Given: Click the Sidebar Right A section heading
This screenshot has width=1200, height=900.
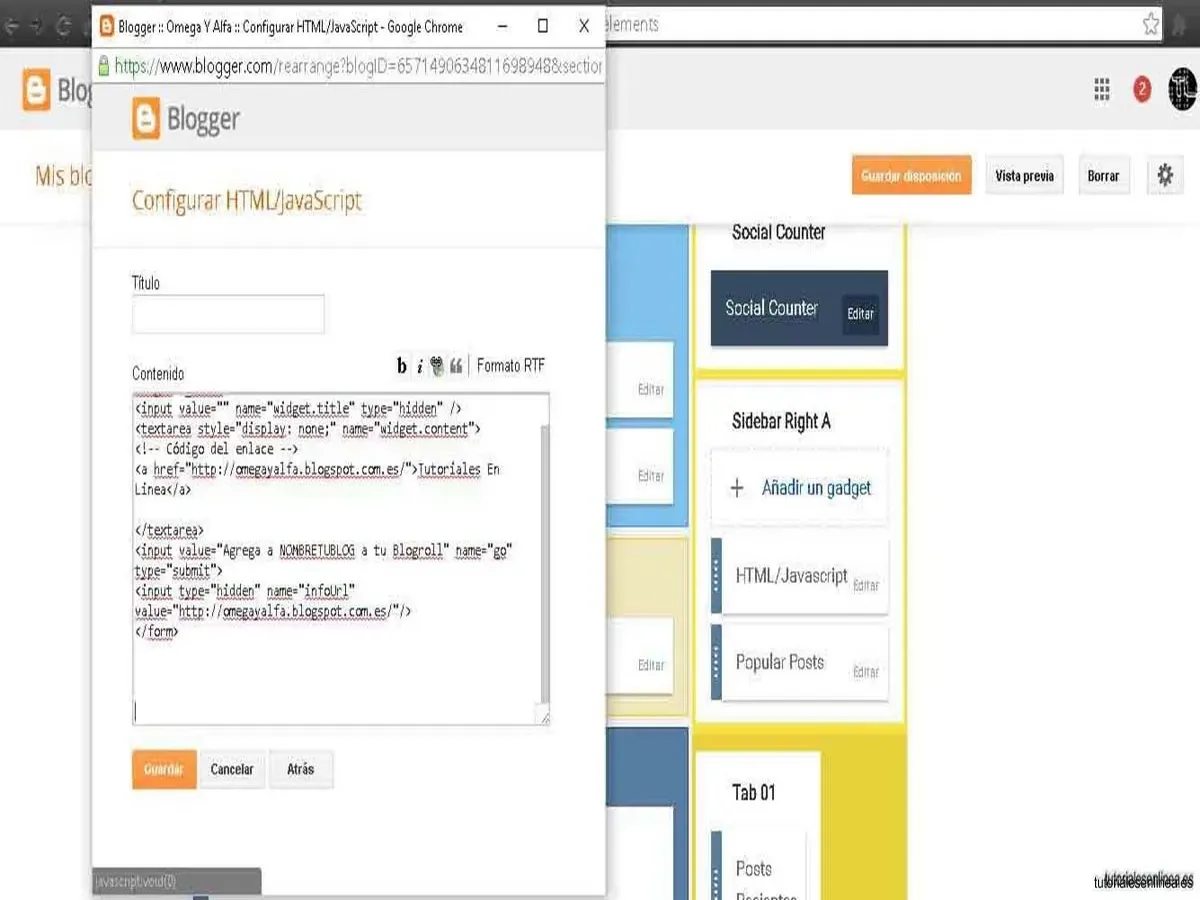Looking at the screenshot, I should [x=781, y=421].
